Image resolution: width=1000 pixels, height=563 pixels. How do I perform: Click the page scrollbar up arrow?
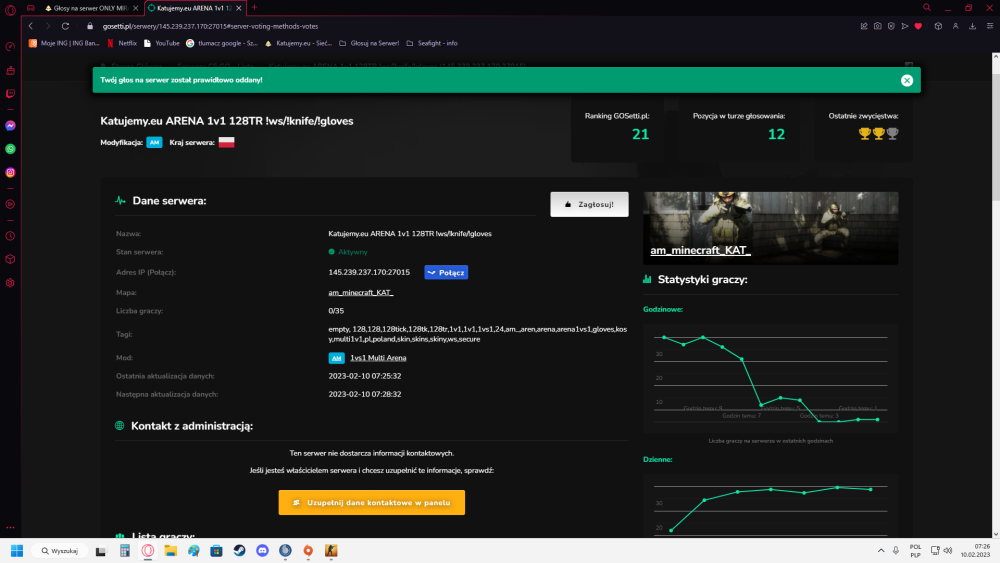click(996, 57)
